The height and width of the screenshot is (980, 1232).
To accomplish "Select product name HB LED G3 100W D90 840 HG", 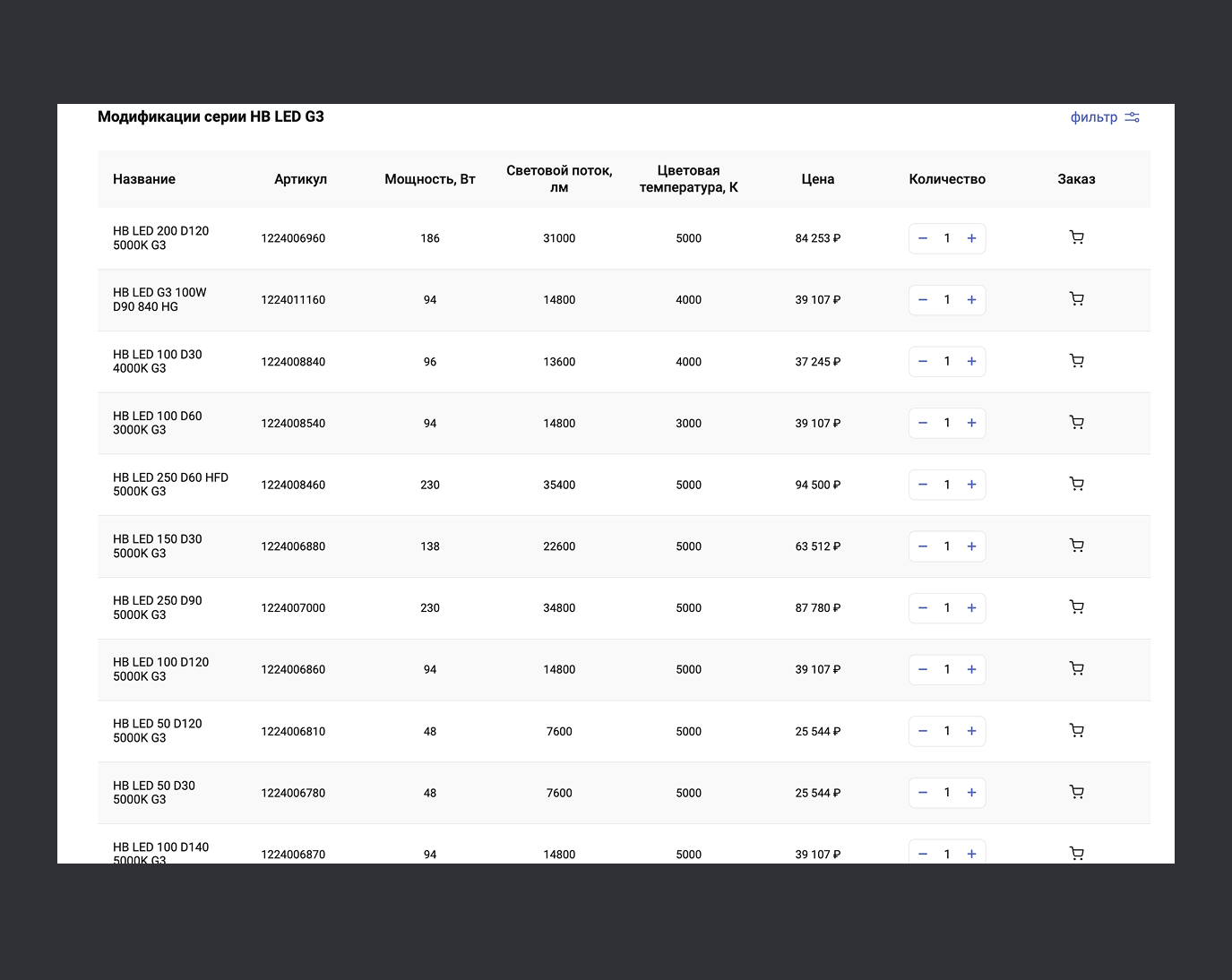I will (x=159, y=300).
